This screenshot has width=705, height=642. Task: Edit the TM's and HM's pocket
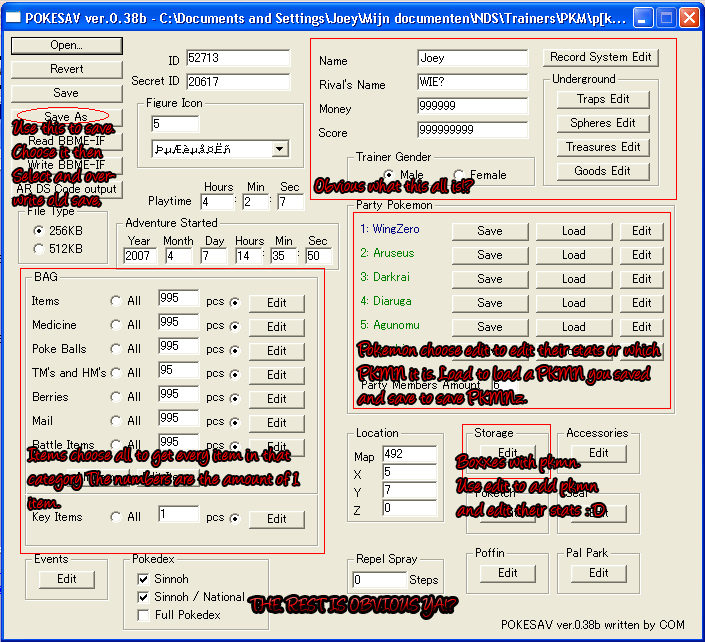277,375
